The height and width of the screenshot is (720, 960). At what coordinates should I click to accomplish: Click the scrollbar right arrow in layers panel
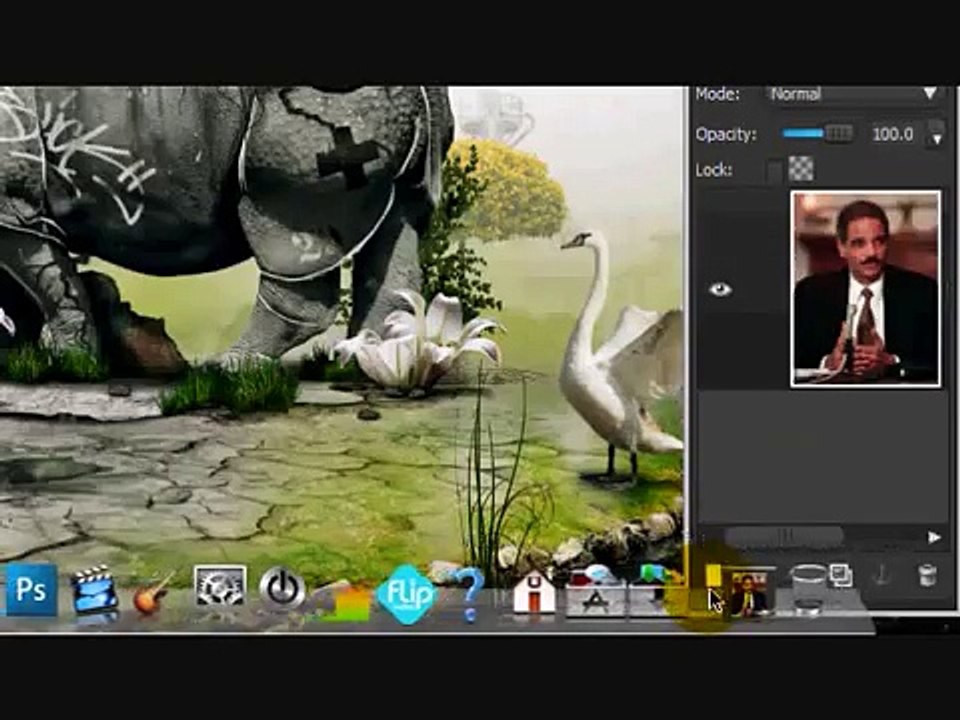[x=933, y=538]
